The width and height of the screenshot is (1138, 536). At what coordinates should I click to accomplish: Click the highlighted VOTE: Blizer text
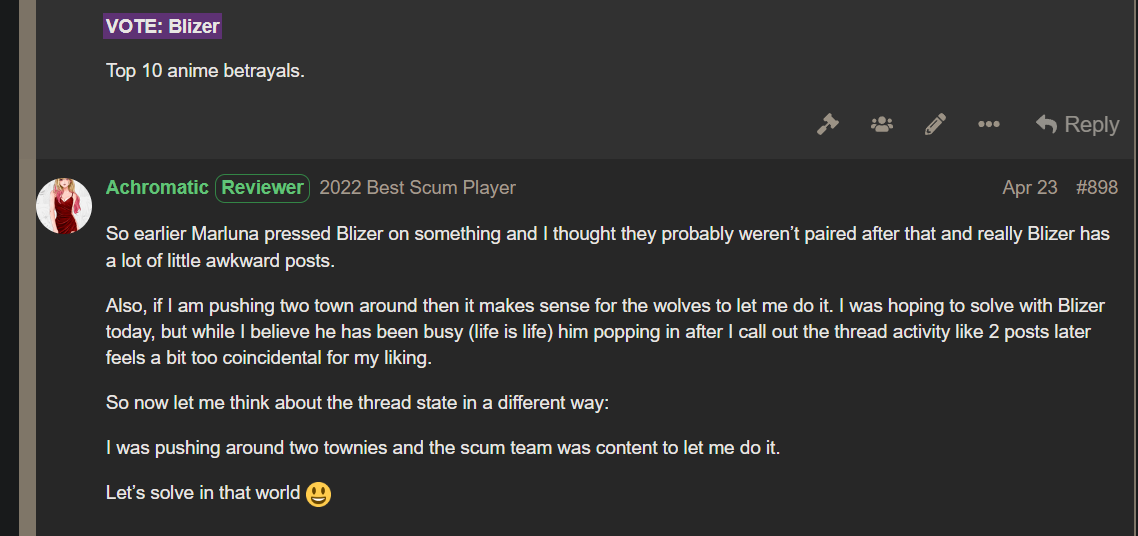click(x=162, y=27)
